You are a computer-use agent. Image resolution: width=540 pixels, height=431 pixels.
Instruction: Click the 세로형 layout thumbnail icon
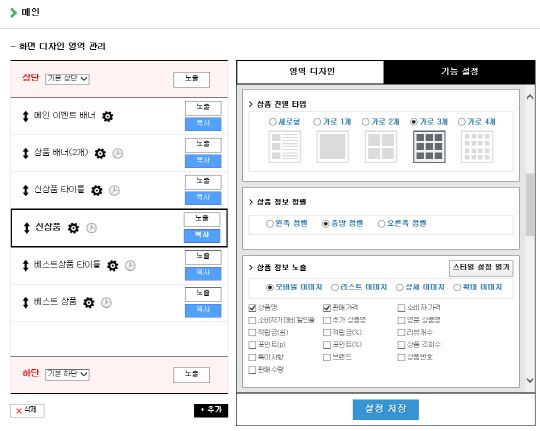[x=284, y=146]
